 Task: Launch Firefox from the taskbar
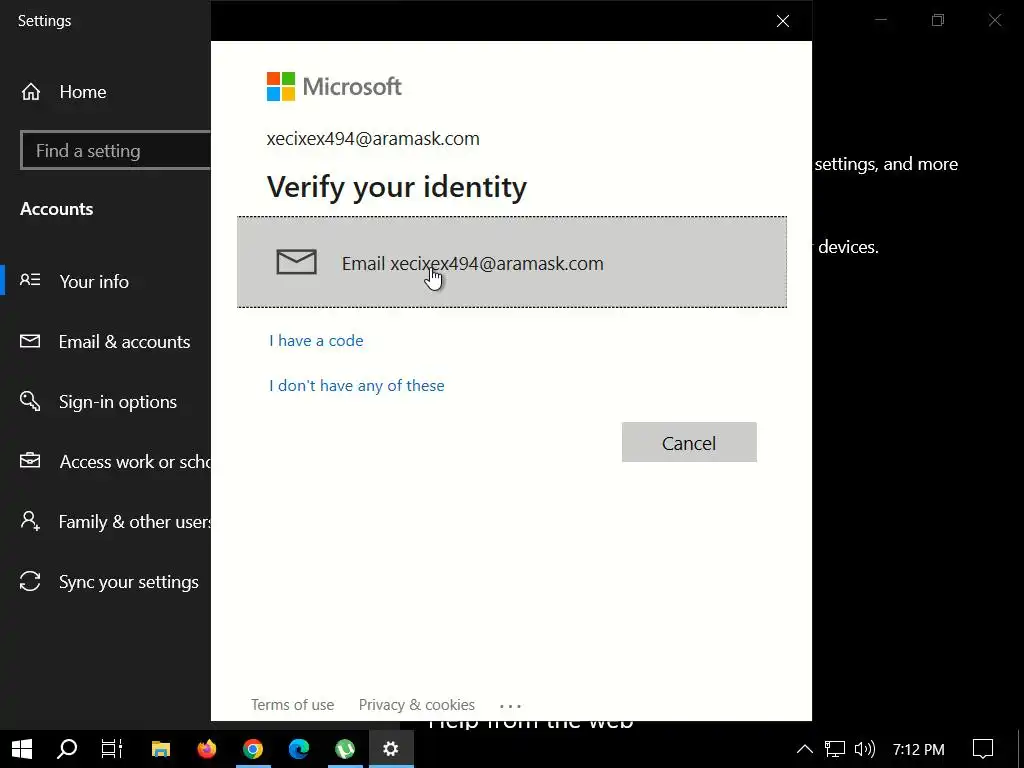pyautogui.click(x=207, y=749)
